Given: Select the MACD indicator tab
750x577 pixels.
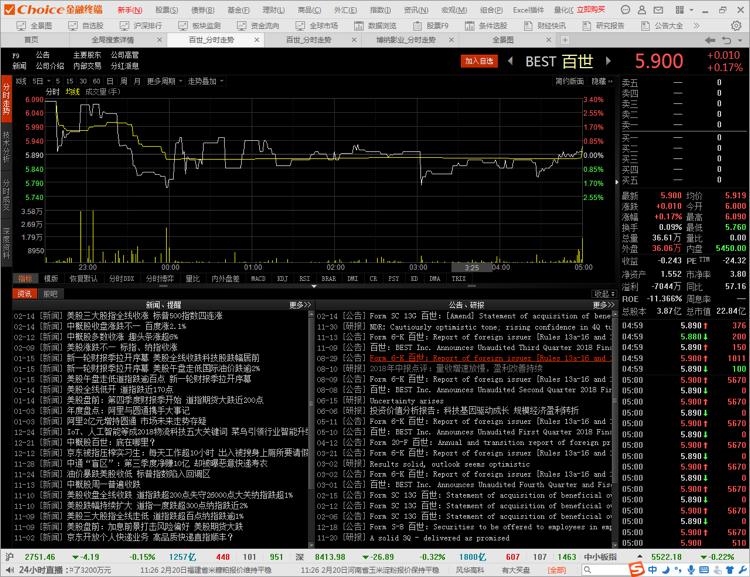Looking at the screenshot, I should coord(257,278).
